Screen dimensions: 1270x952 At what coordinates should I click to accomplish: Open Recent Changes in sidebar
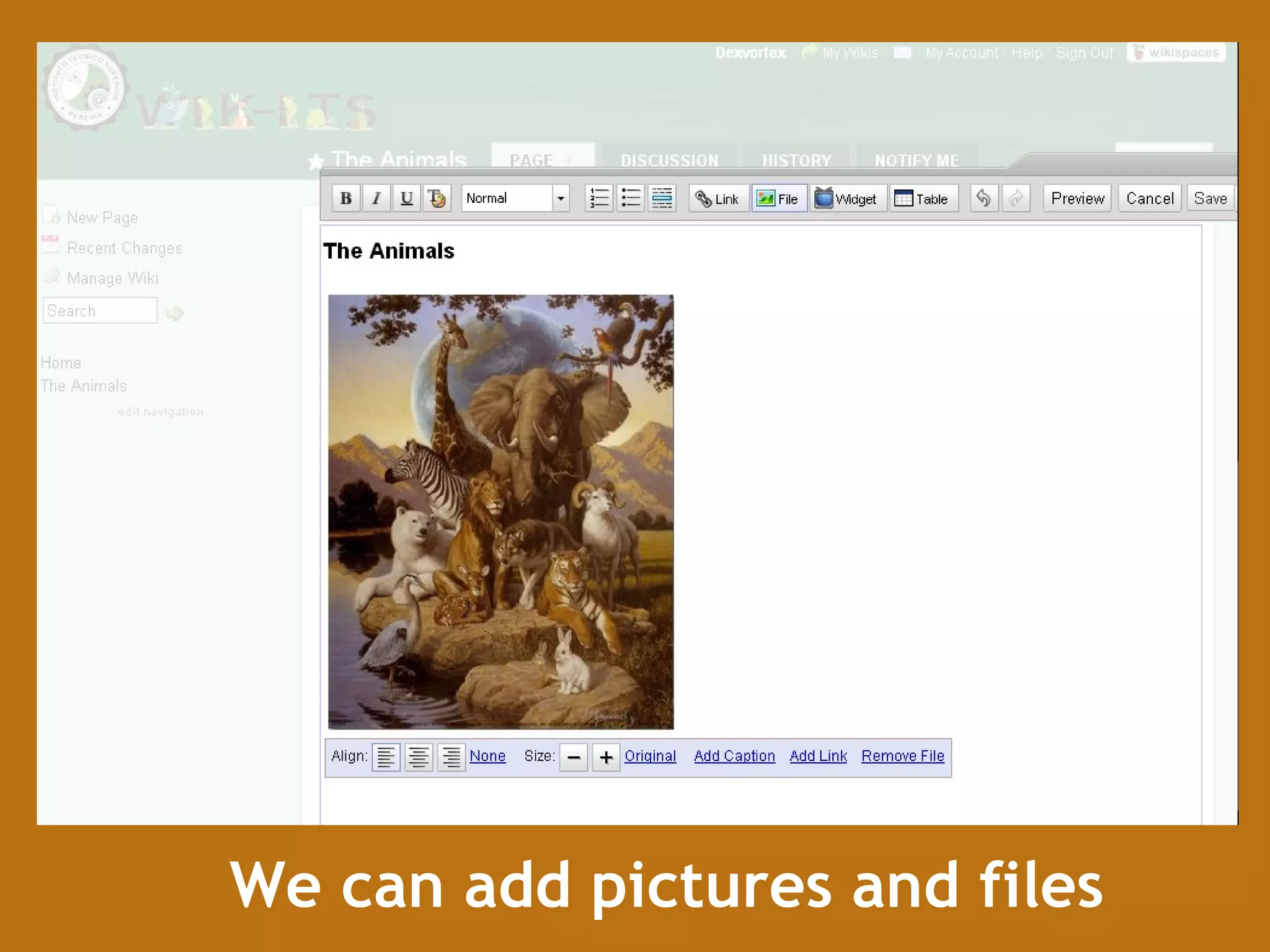point(124,248)
